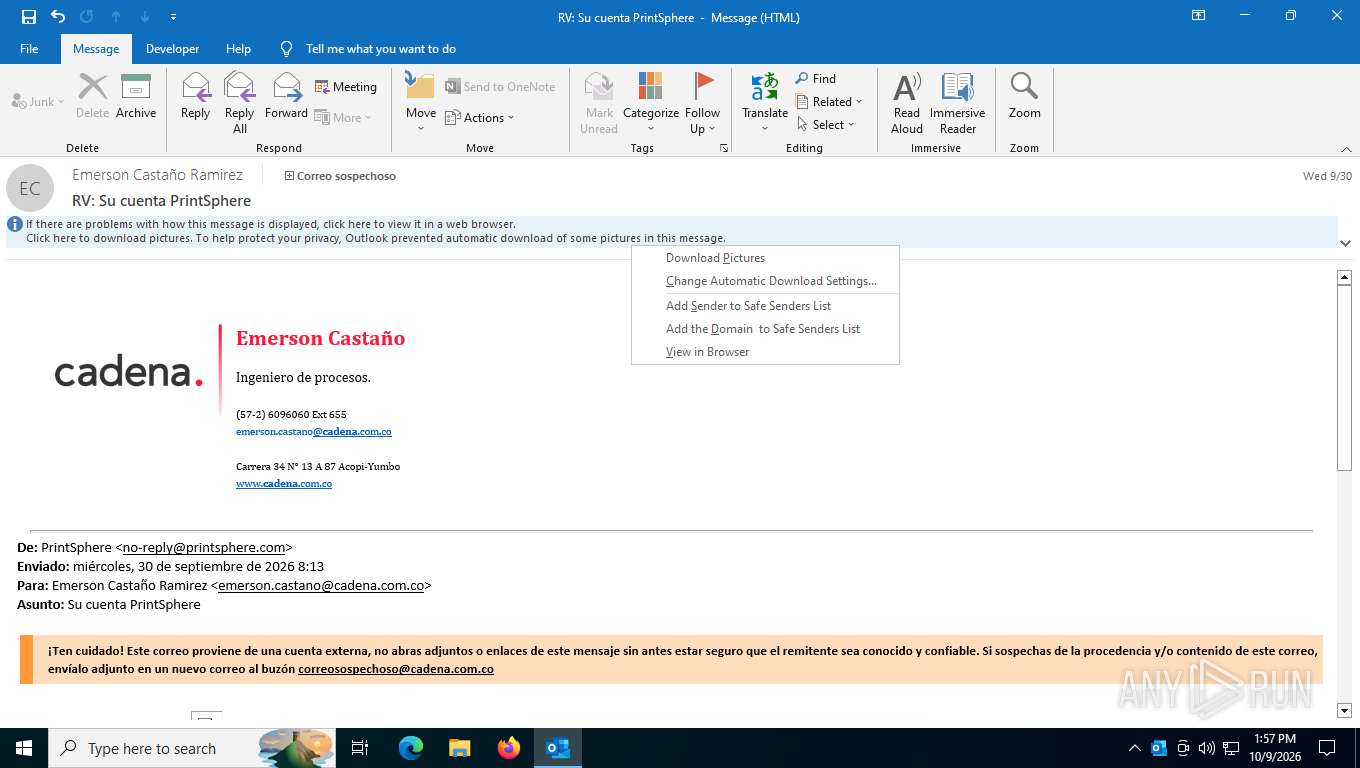The width and height of the screenshot is (1360, 768).
Task: Click Find in the Editing group
Action: click(x=816, y=78)
